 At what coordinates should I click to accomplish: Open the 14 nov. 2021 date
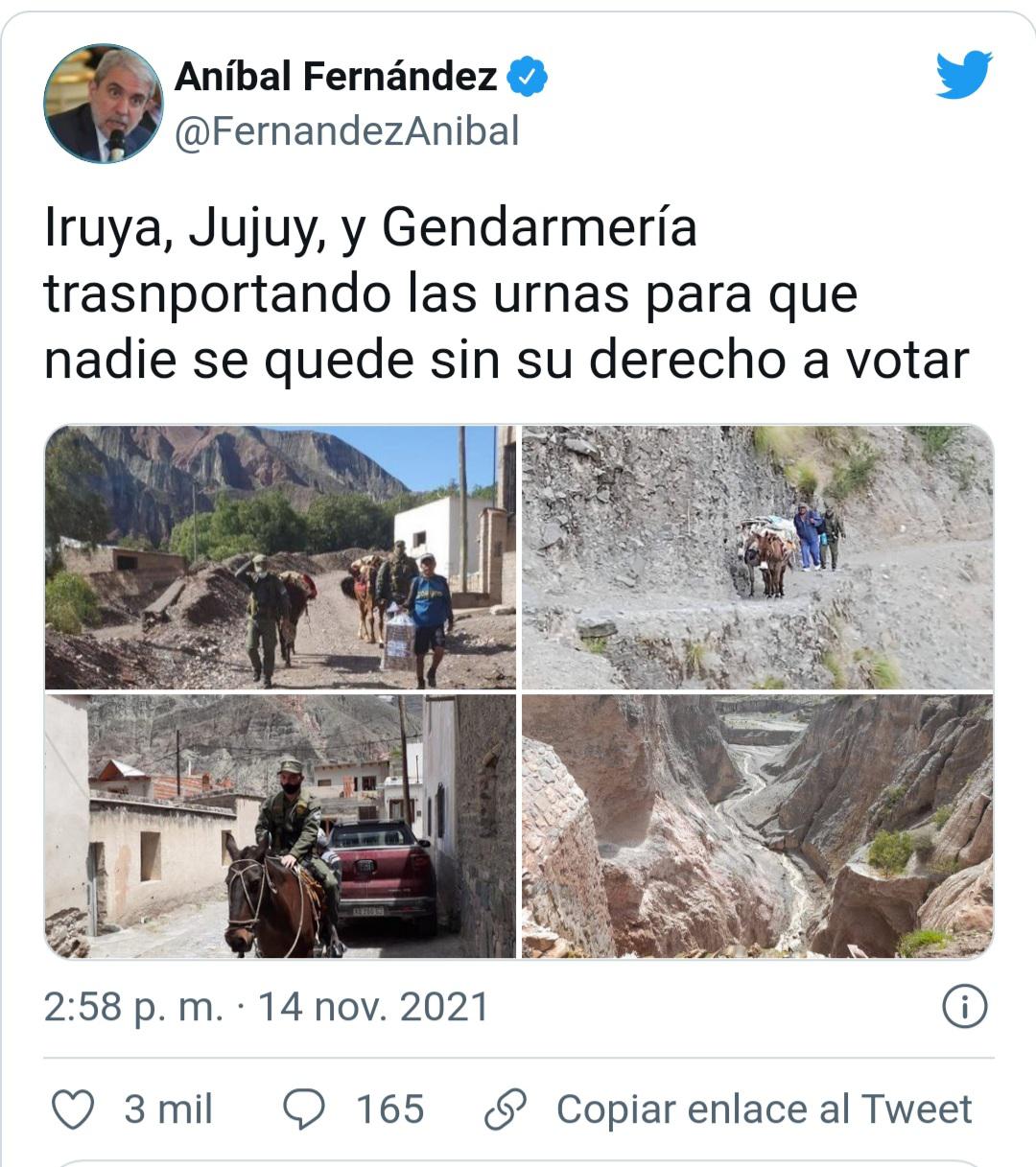tap(373, 1007)
